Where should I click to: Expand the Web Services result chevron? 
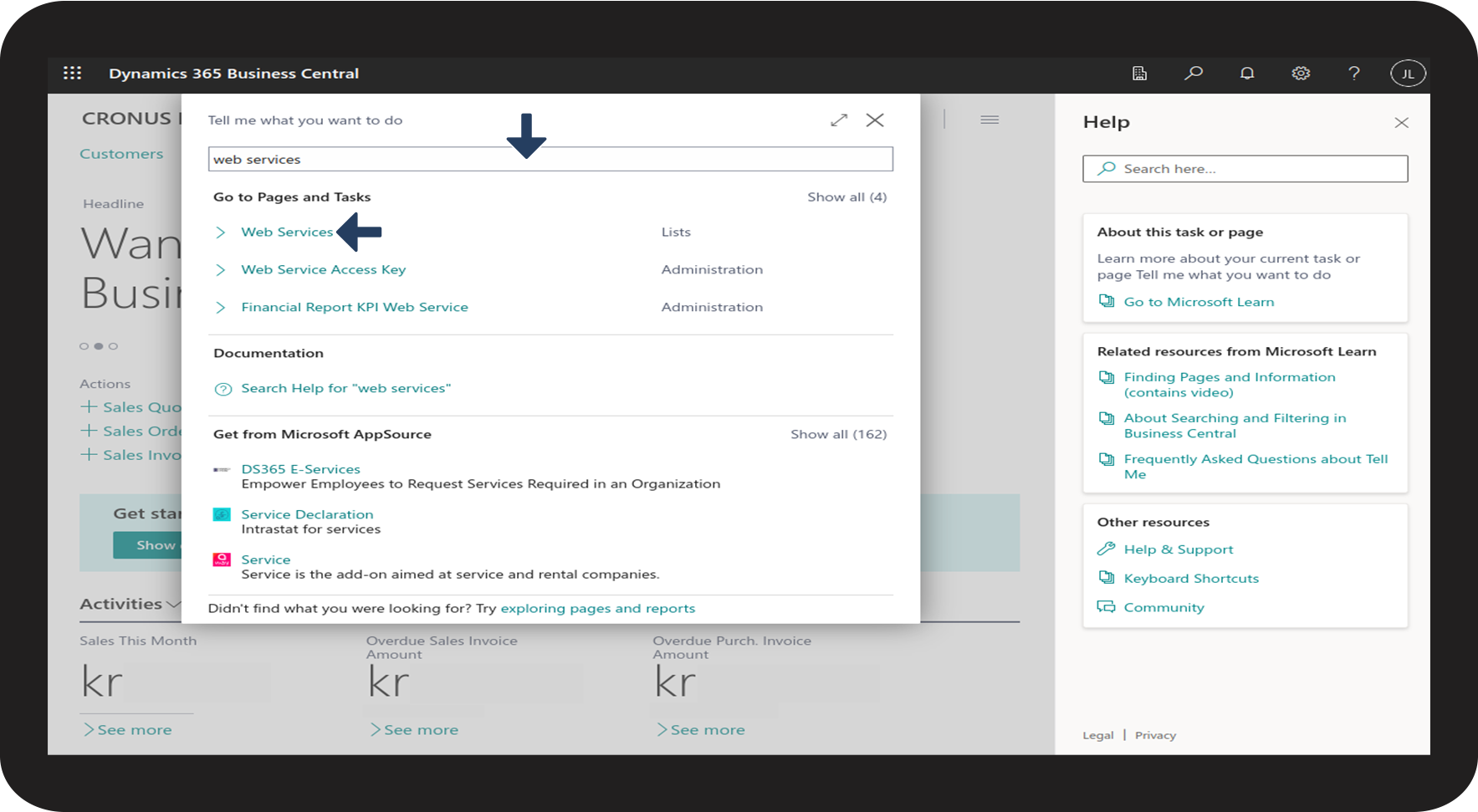pyautogui.click(x=221, y=232)
